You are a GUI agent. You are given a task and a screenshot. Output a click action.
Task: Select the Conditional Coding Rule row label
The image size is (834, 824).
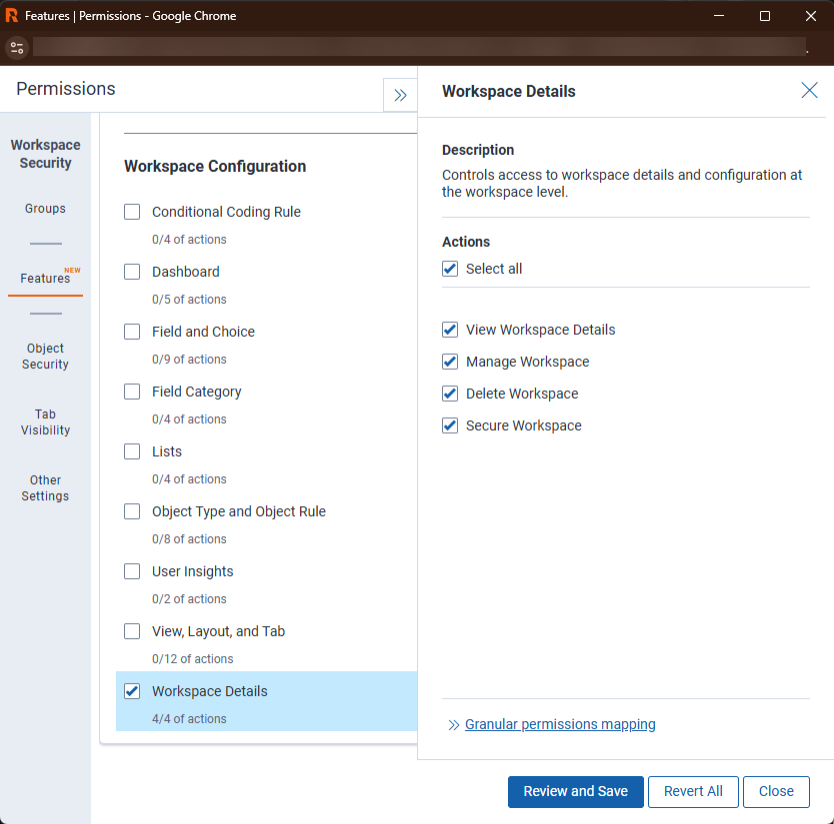pos(226,212)
